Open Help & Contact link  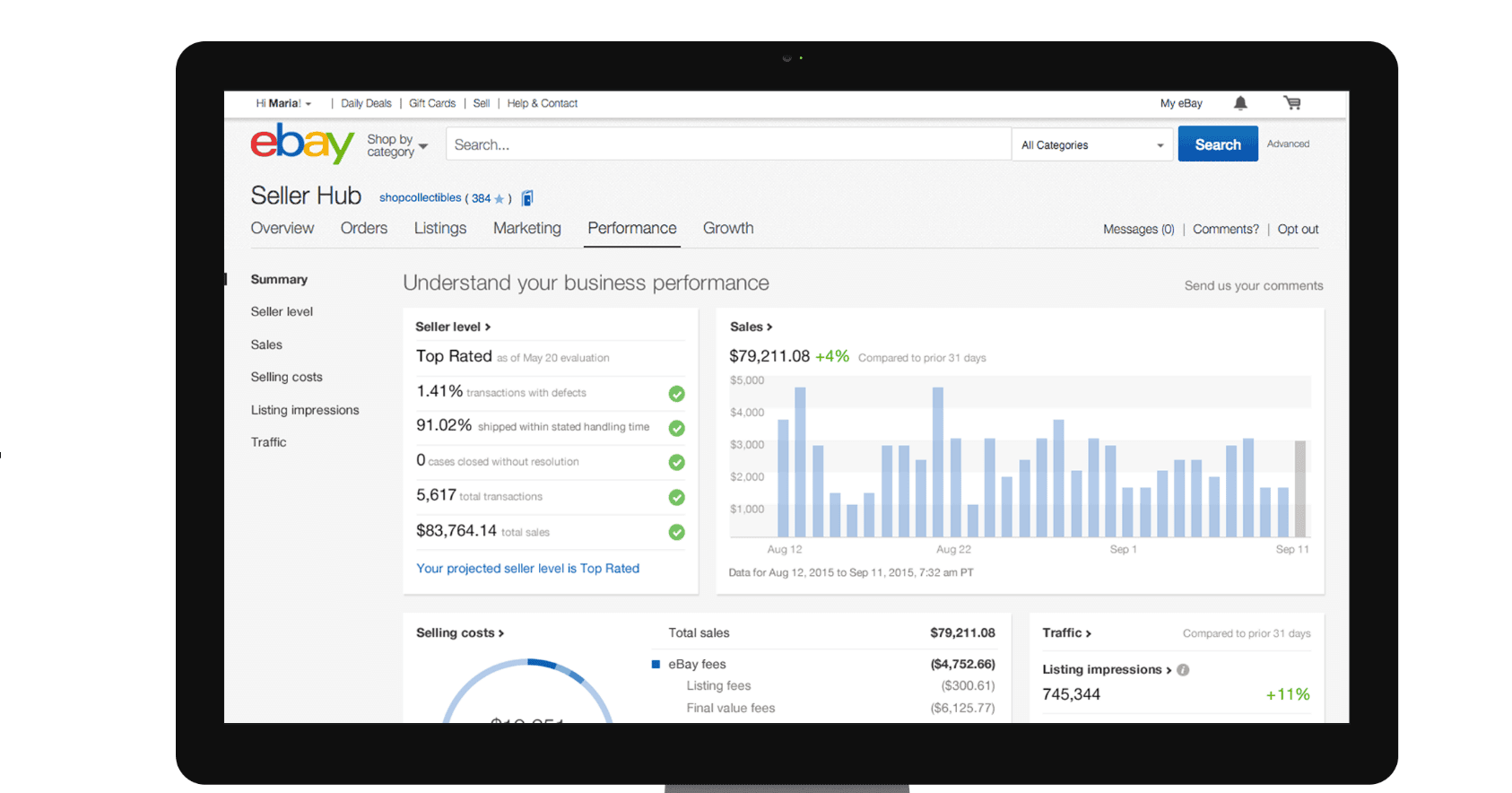[543, 103]
